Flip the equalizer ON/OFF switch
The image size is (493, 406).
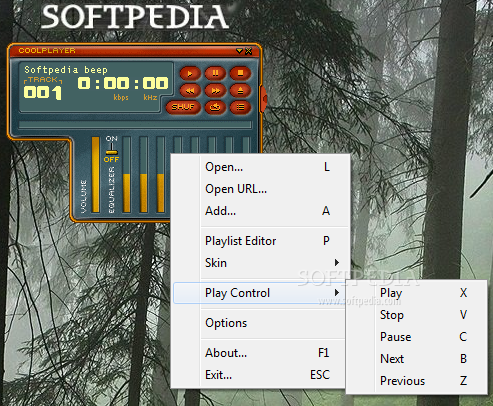click(111, 149)
